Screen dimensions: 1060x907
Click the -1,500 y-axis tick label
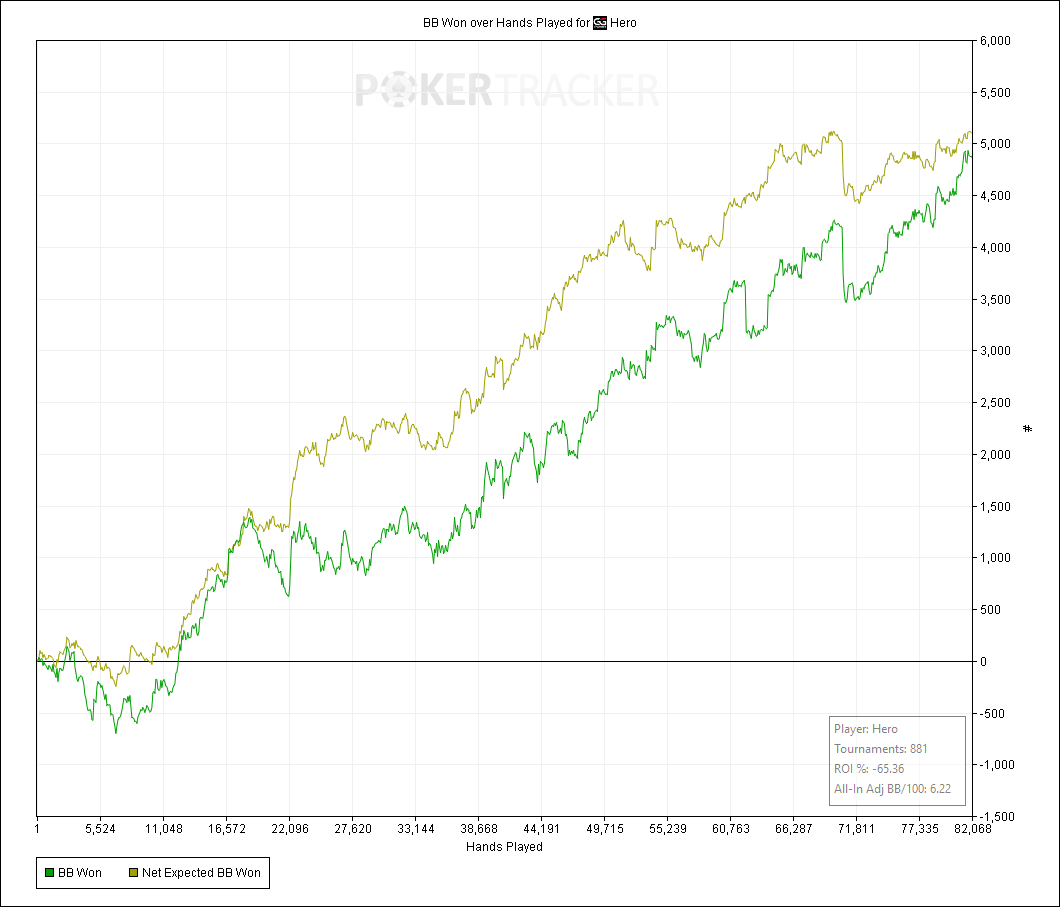point(997,816)
